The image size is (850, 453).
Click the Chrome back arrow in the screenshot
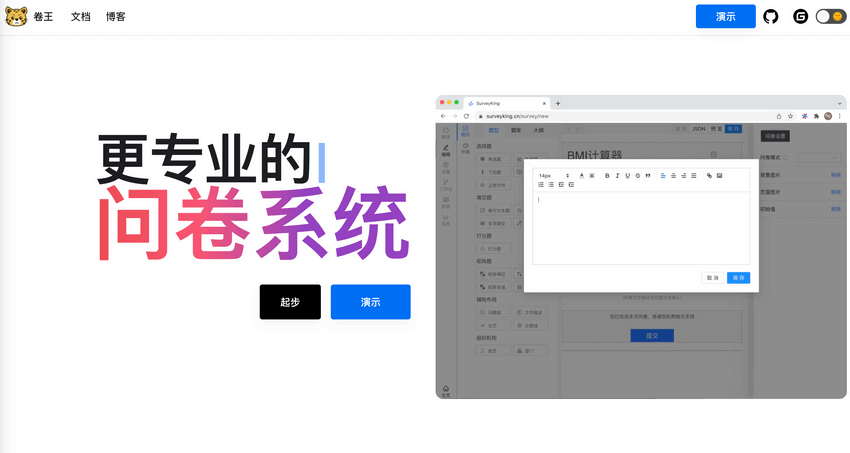(x=443, y=116)
